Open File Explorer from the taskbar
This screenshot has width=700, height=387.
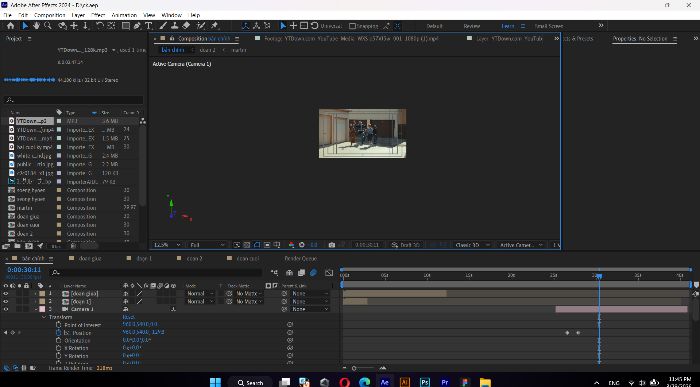click(x=485, y=382)
